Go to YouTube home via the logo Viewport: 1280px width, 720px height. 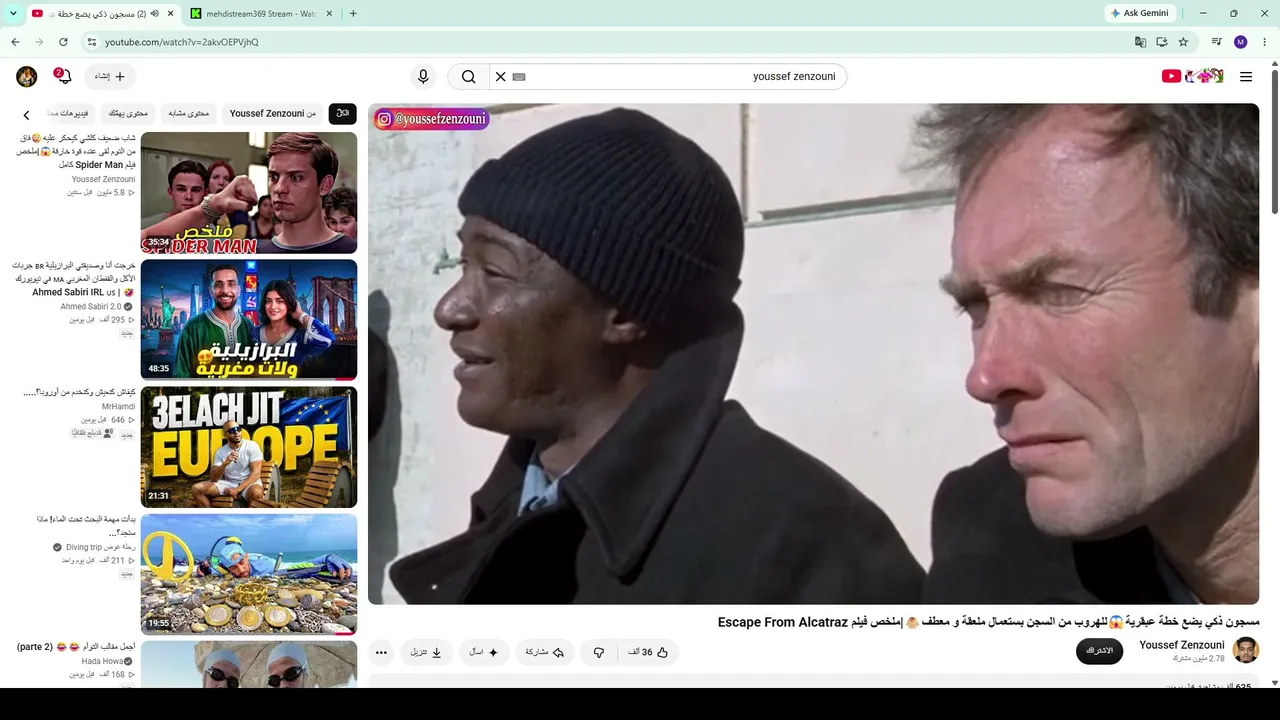(x=1193, y=76)
